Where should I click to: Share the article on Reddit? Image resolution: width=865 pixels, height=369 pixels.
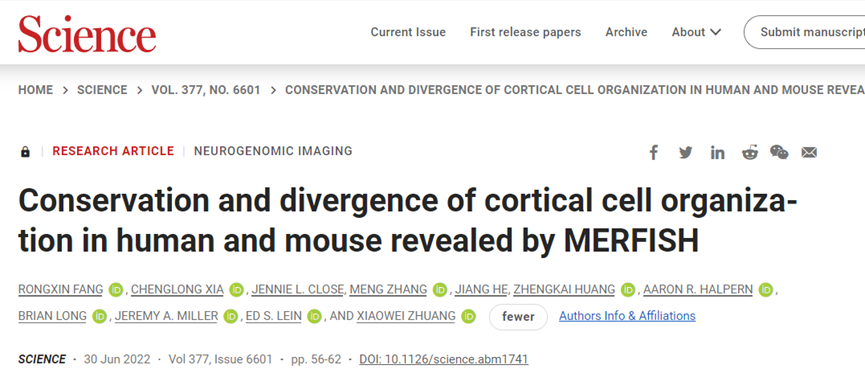pyautogui.click(x=750, y=152)
